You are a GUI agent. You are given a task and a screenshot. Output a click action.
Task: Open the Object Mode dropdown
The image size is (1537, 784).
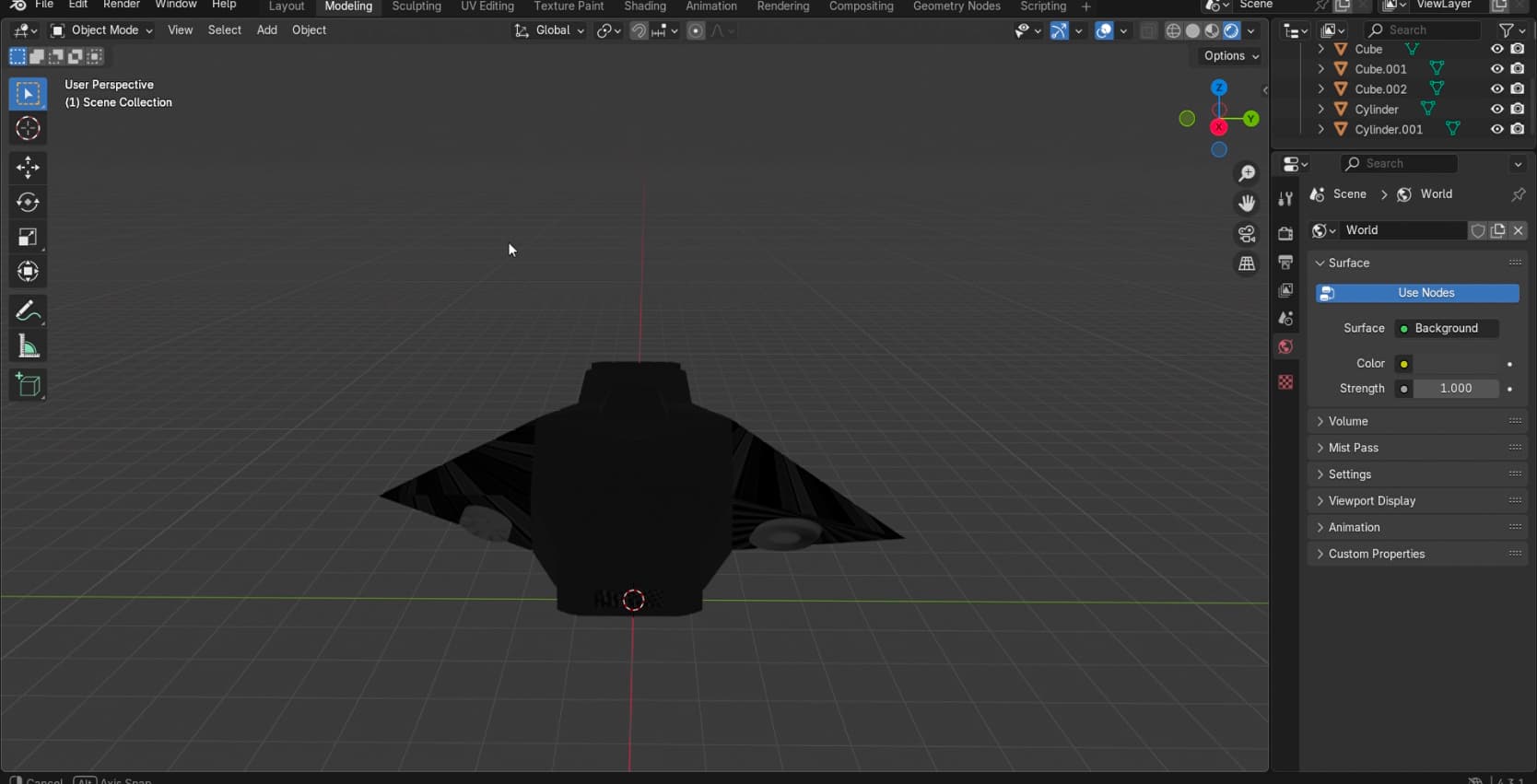pyautogui.click(x=101, y=30)
